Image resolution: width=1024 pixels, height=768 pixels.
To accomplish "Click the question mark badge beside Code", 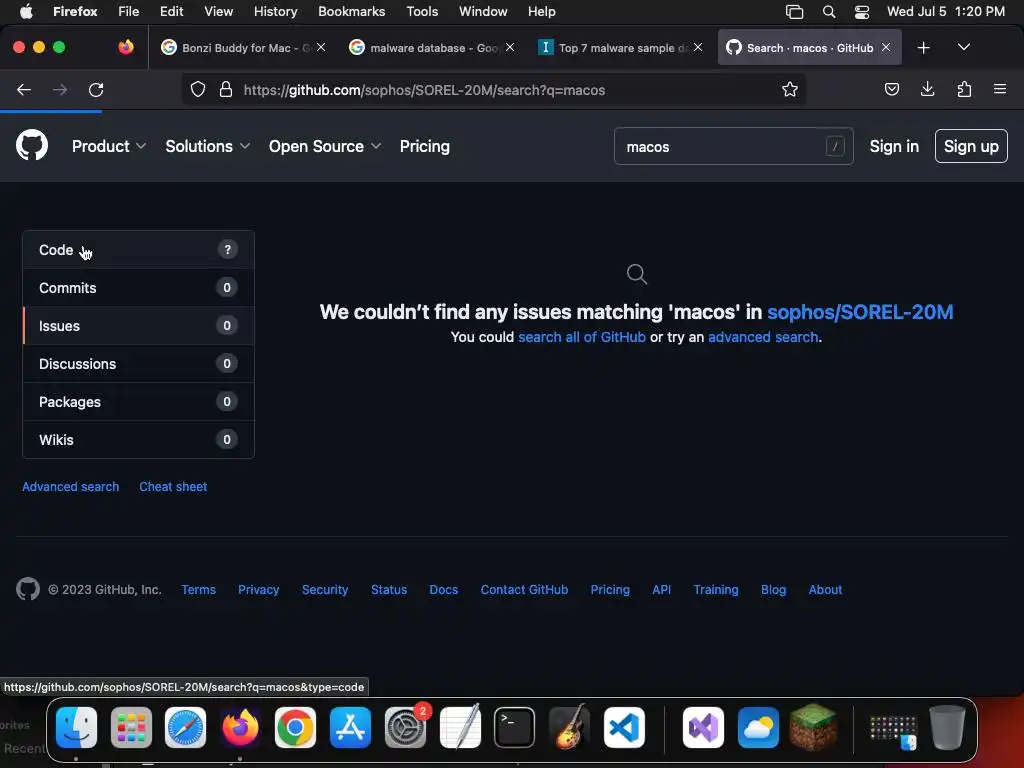I will [227, 249].
